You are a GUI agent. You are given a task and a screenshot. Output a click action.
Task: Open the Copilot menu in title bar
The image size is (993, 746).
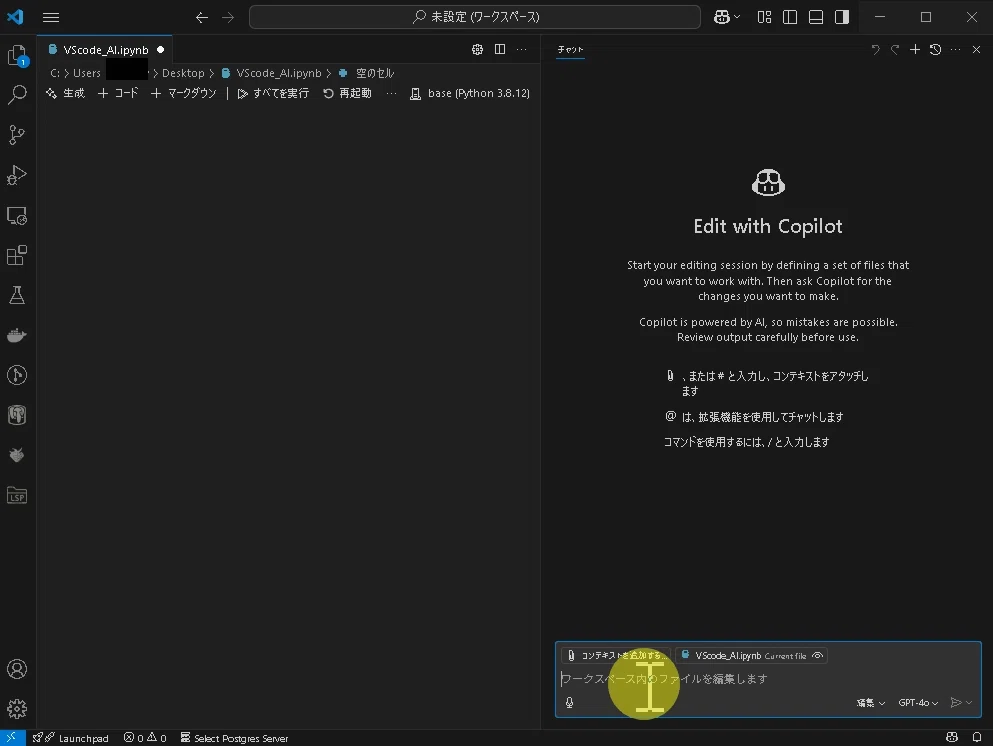(726, 17)
